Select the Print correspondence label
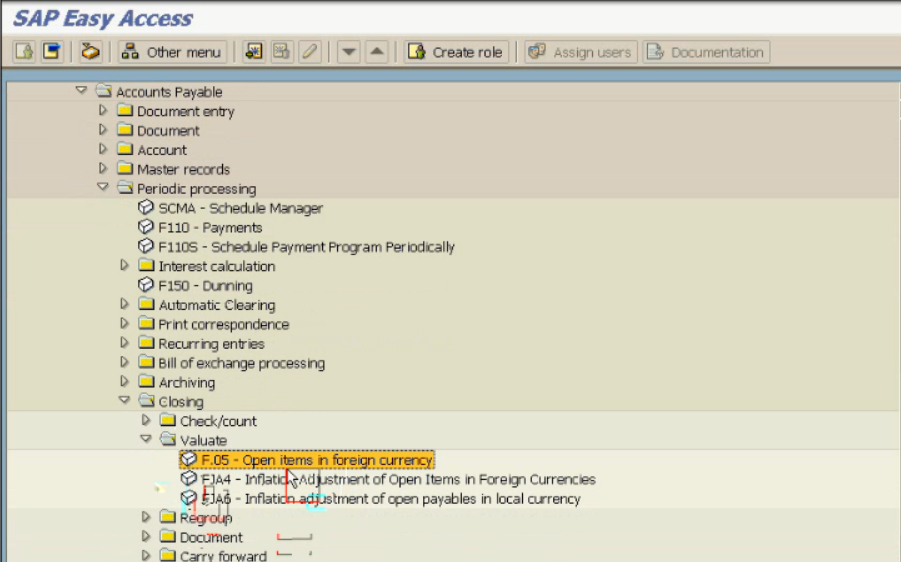 [224, 325]
